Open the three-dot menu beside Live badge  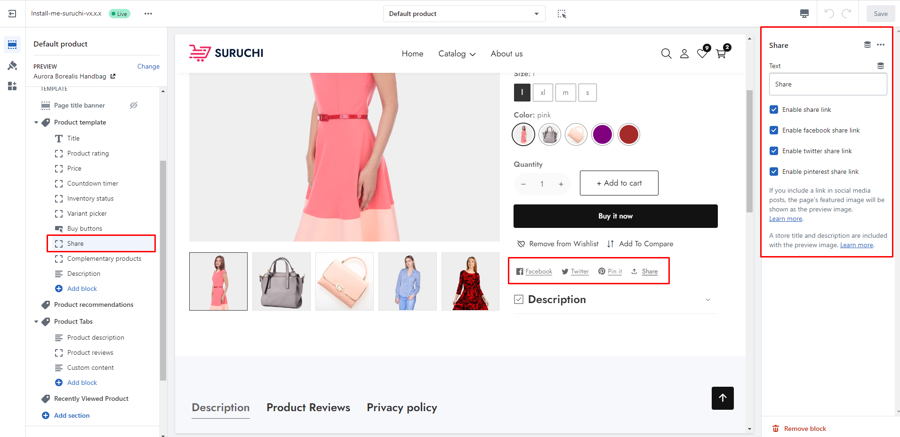tap(148, 14)
